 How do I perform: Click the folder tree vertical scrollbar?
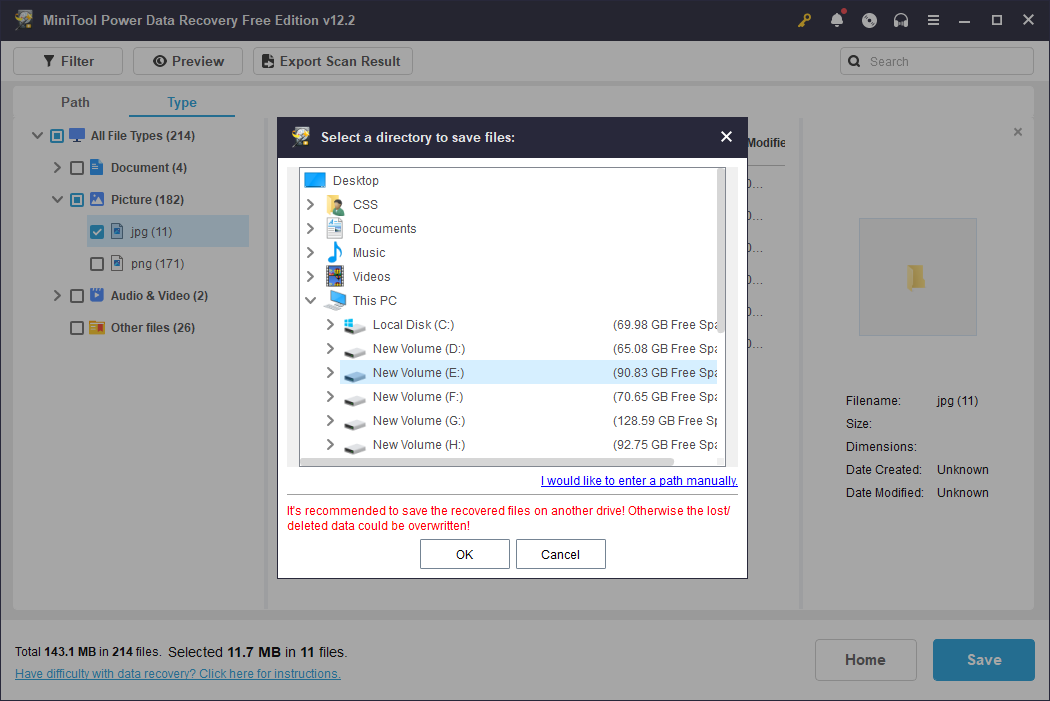pyautogui.click(x=721, y=250)
